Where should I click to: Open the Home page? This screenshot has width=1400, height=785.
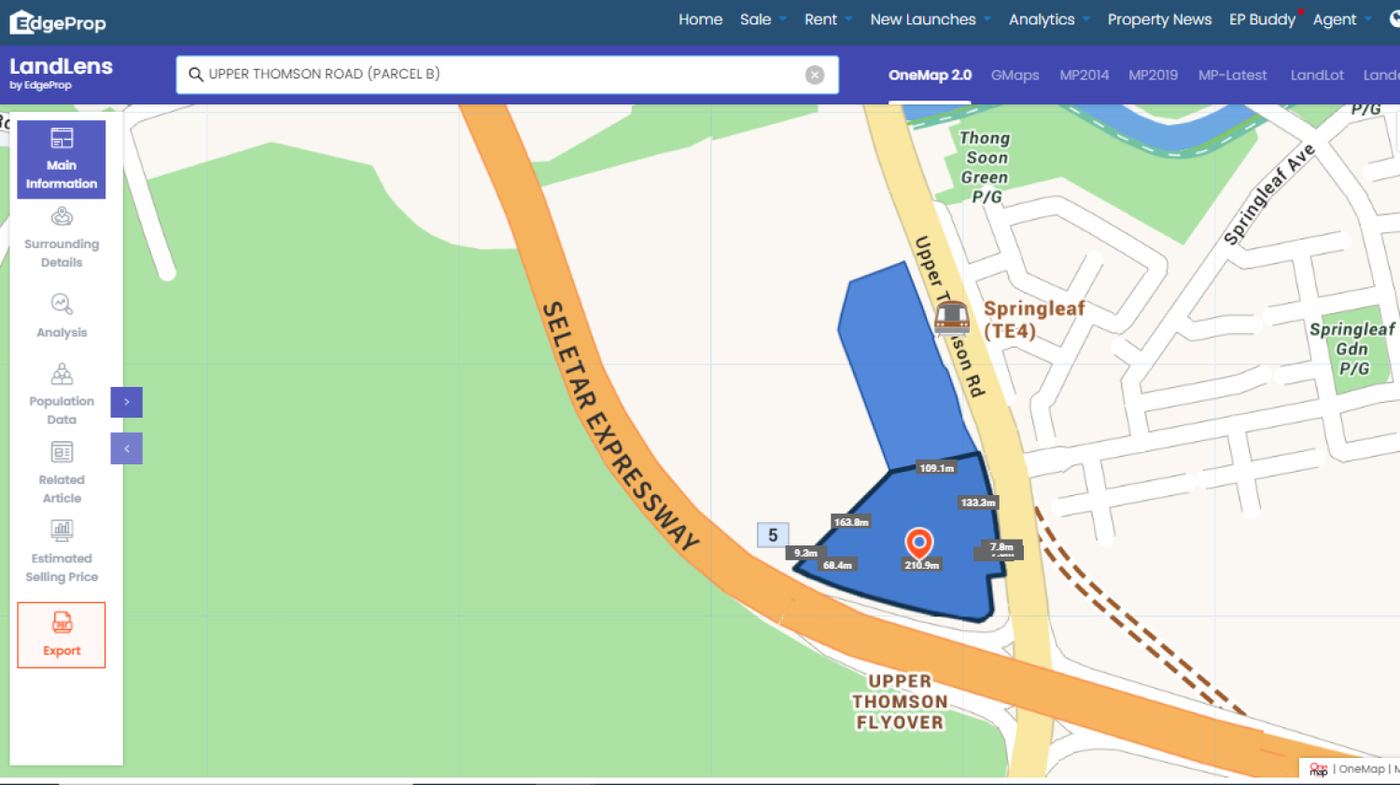[x=700, y=19]
